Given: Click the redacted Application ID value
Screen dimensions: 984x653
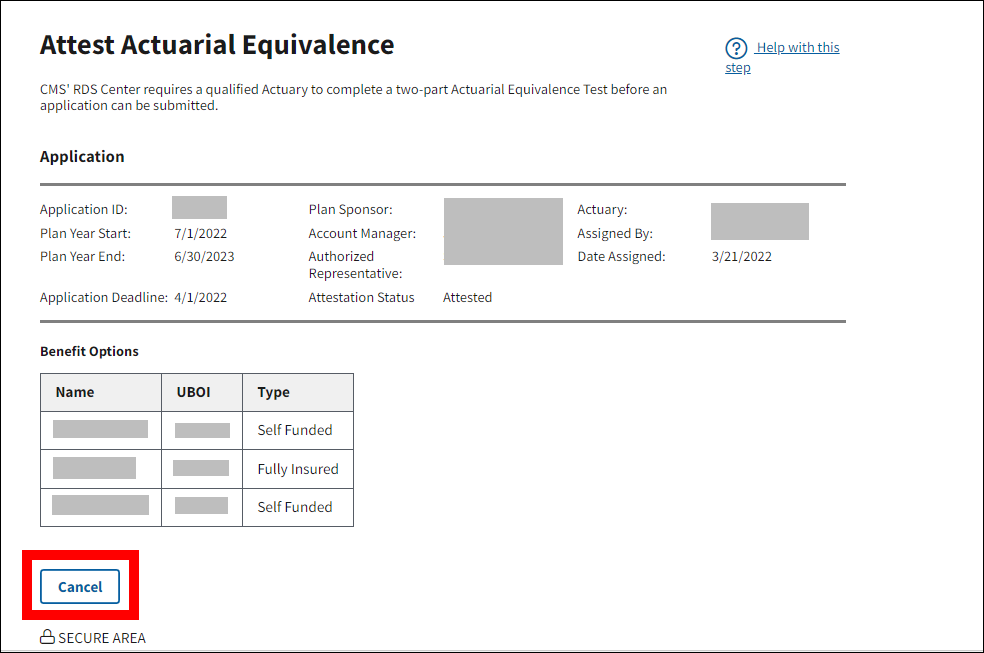Looking at the screenshot, I should (x=199, y=208).
